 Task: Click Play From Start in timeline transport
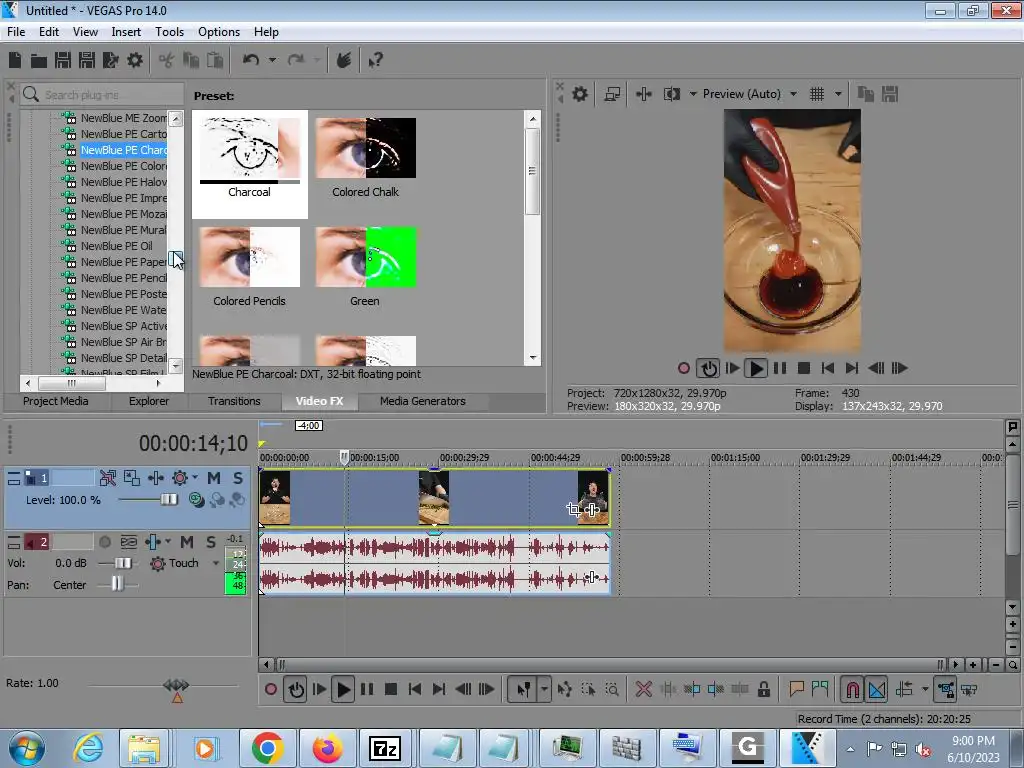(319, 690)
